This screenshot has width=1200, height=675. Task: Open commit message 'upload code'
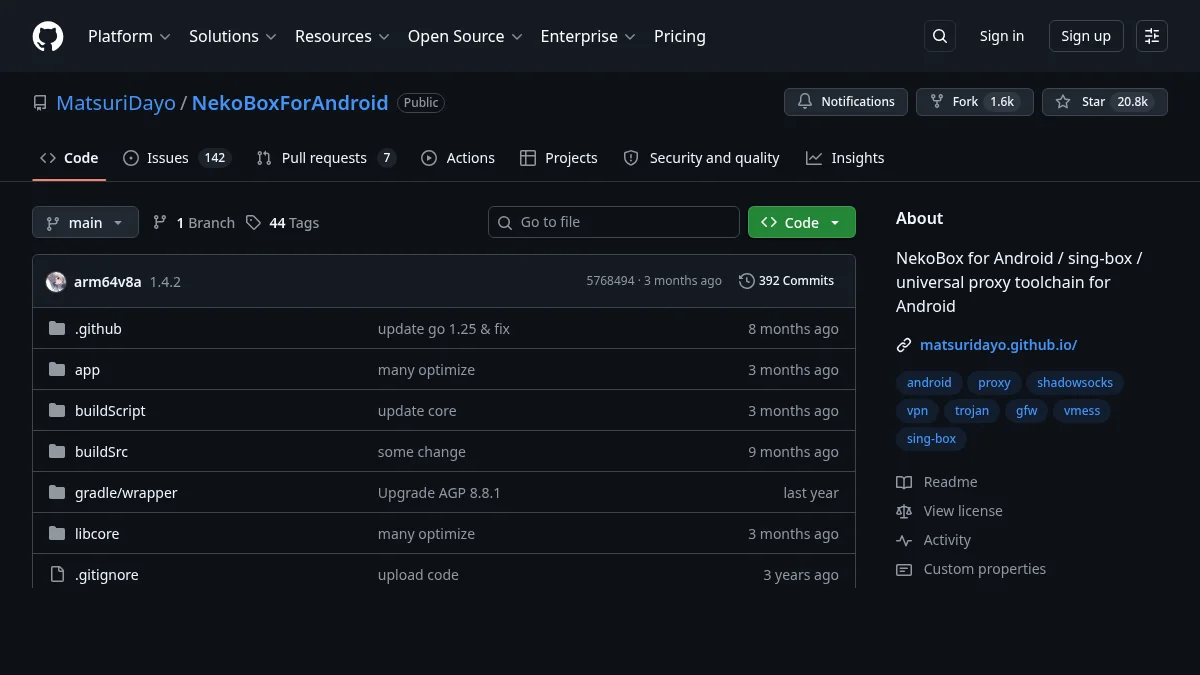pyautogui.click(x=418, y=575)
